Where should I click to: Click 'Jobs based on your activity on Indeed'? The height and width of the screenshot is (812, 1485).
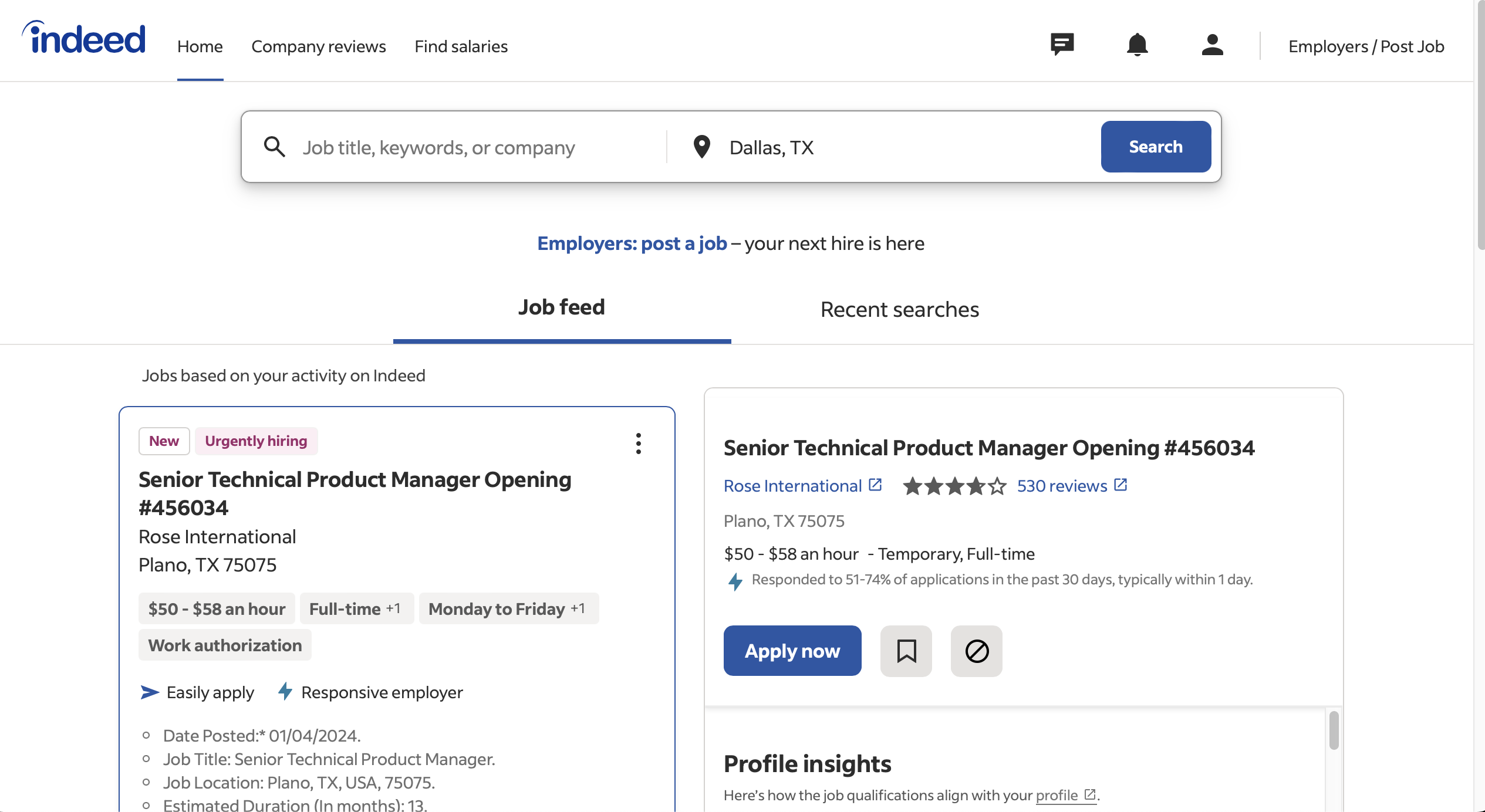point(283,375)
